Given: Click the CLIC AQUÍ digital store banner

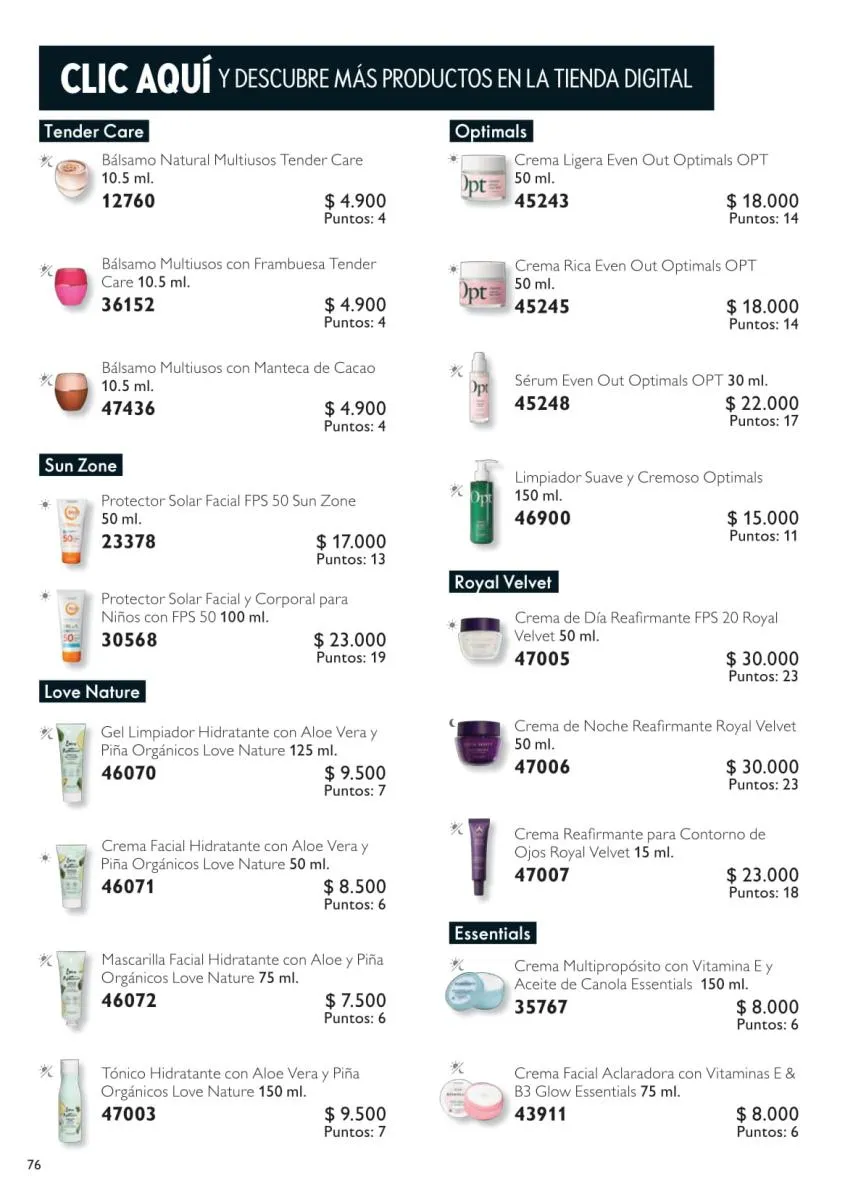Looking at the screenshot, I should coord(376,78).
